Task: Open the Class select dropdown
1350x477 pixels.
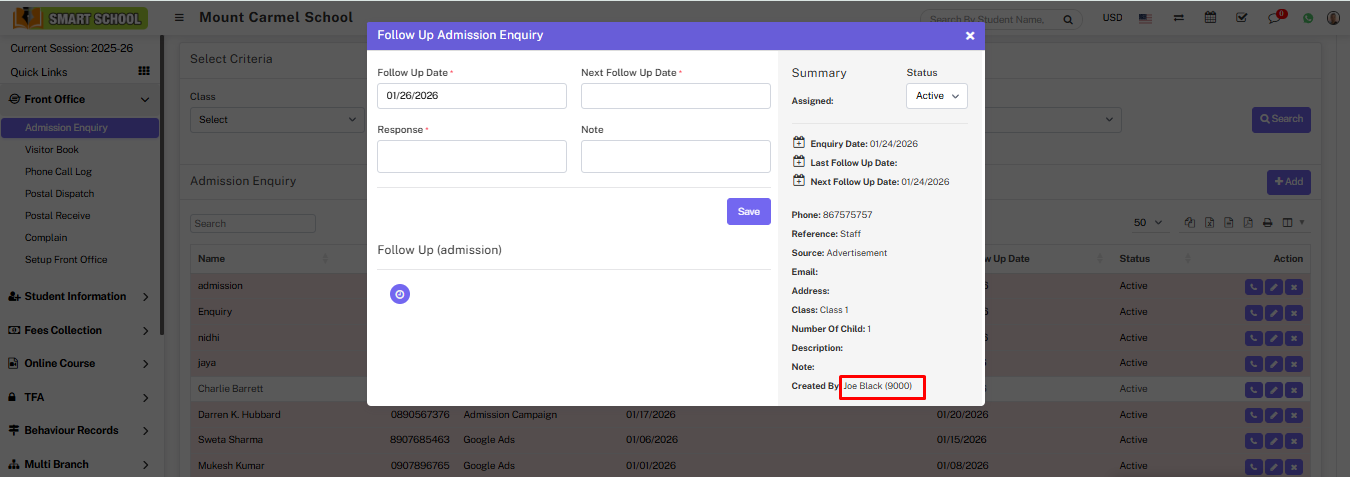Action: [276, 120]
